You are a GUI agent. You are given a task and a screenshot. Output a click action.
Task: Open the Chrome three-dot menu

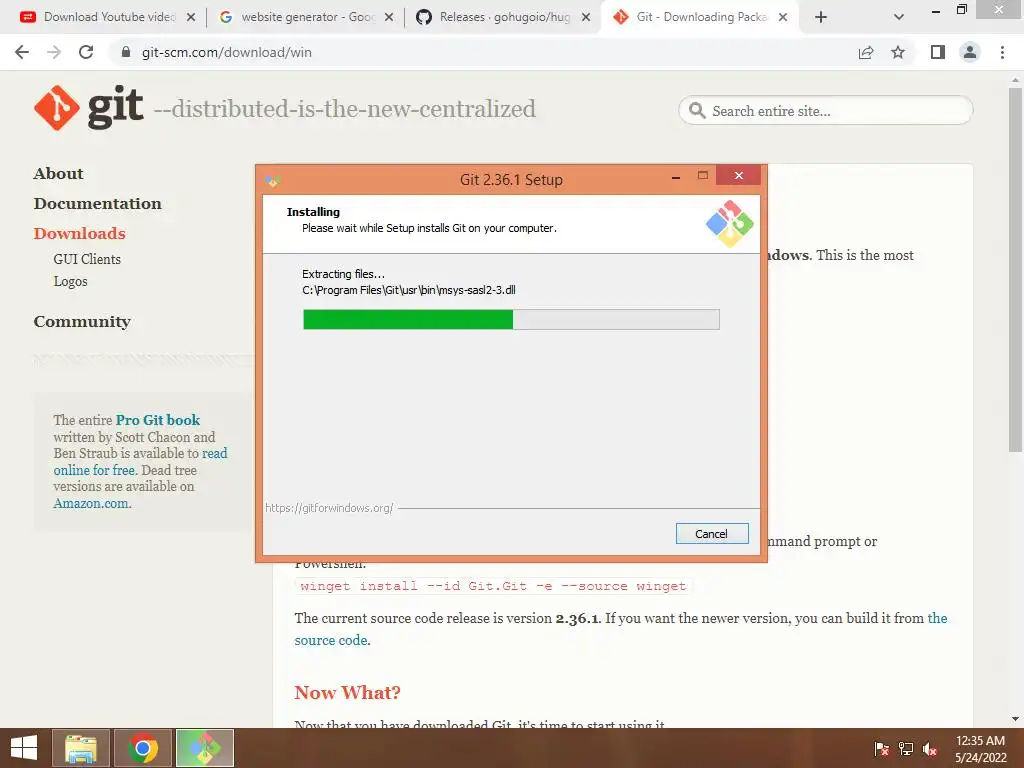pyautogui.click(x=1002, y=52)
